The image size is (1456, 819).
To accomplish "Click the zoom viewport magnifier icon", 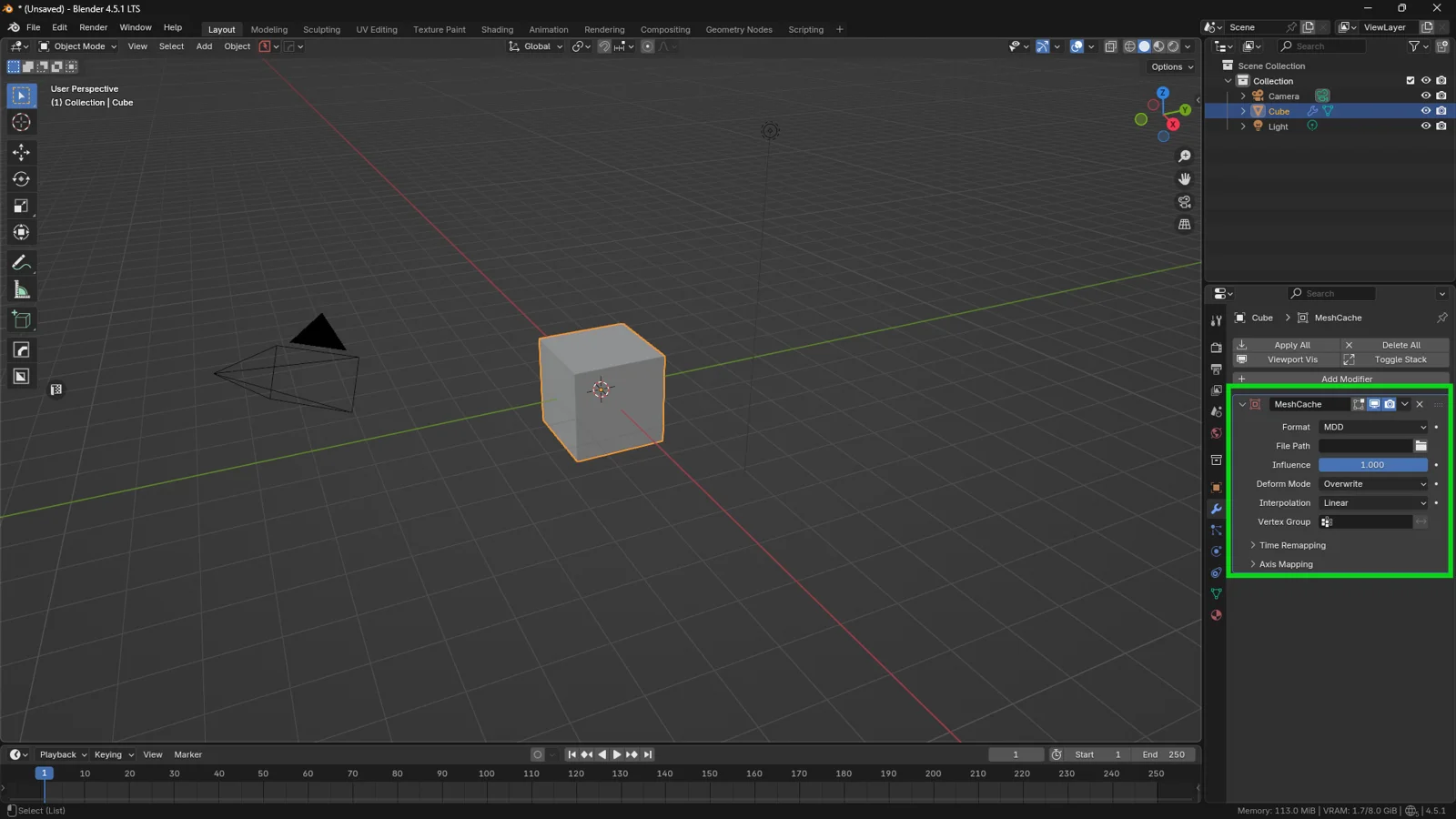I will [x=1184, y=157].
